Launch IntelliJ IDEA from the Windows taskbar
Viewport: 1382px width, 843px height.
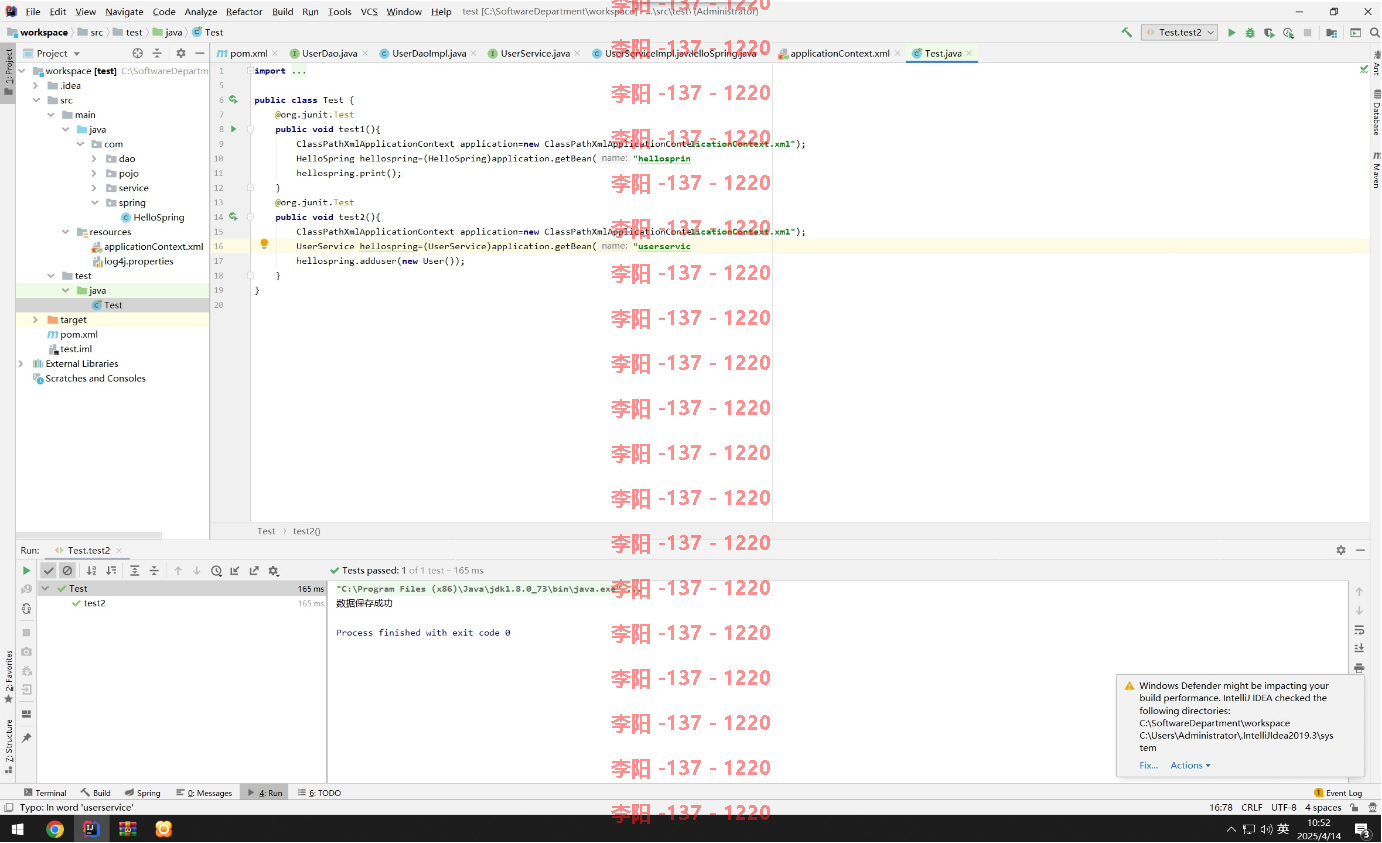coord(91,829)
